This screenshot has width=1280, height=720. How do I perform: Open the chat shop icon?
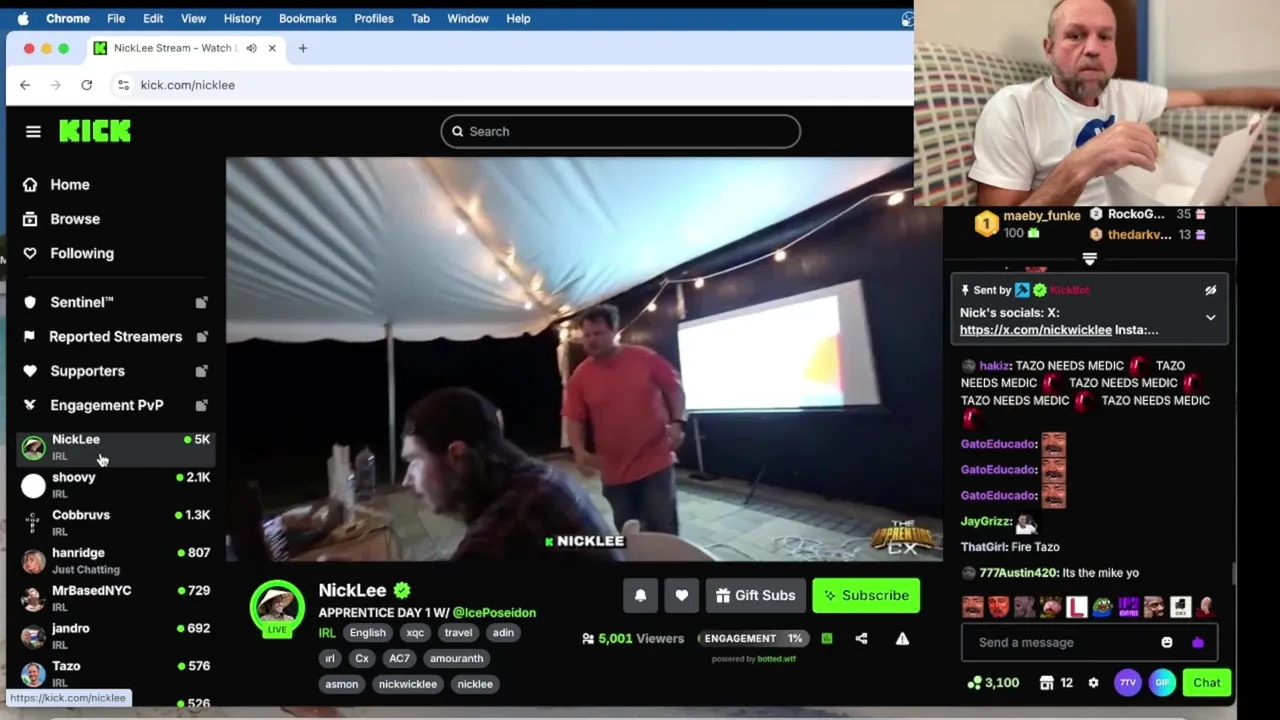[1047, 683]
